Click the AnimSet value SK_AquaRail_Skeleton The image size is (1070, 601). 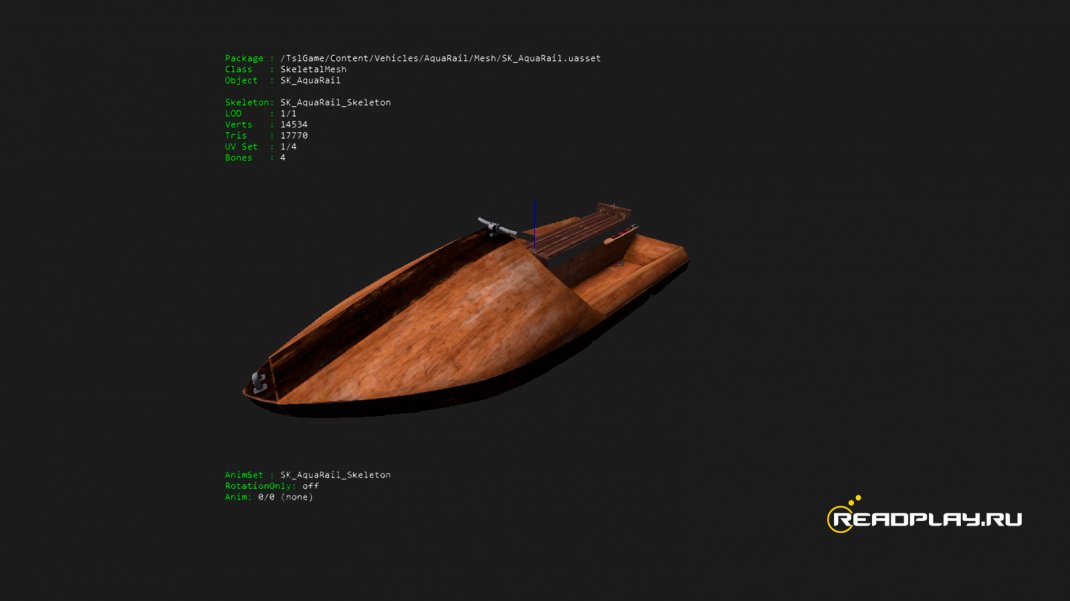coord(336,475)
